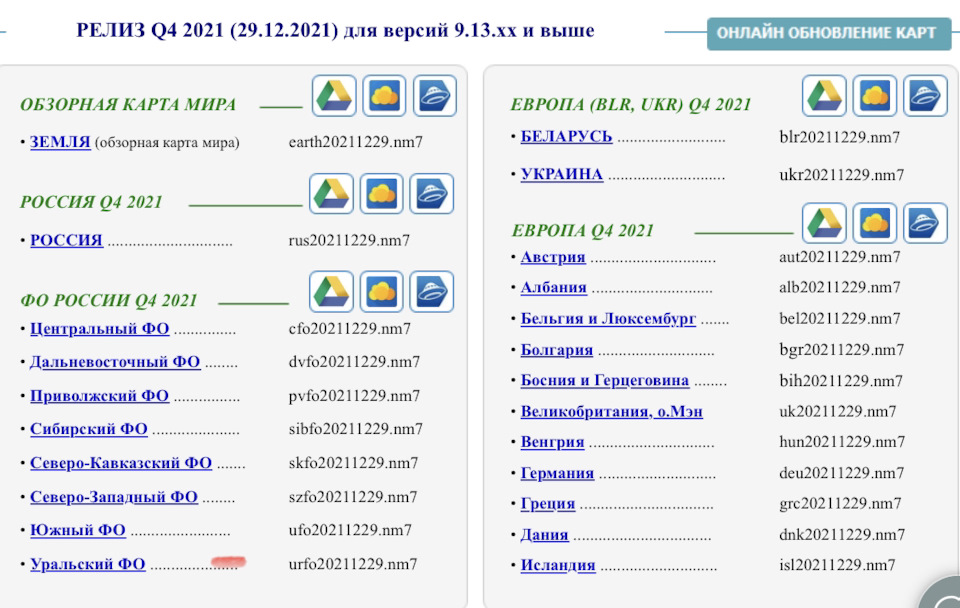Click file name blr20211229.nm7
The height and width of the screenshot is (608, 960).
click(839, 137)
